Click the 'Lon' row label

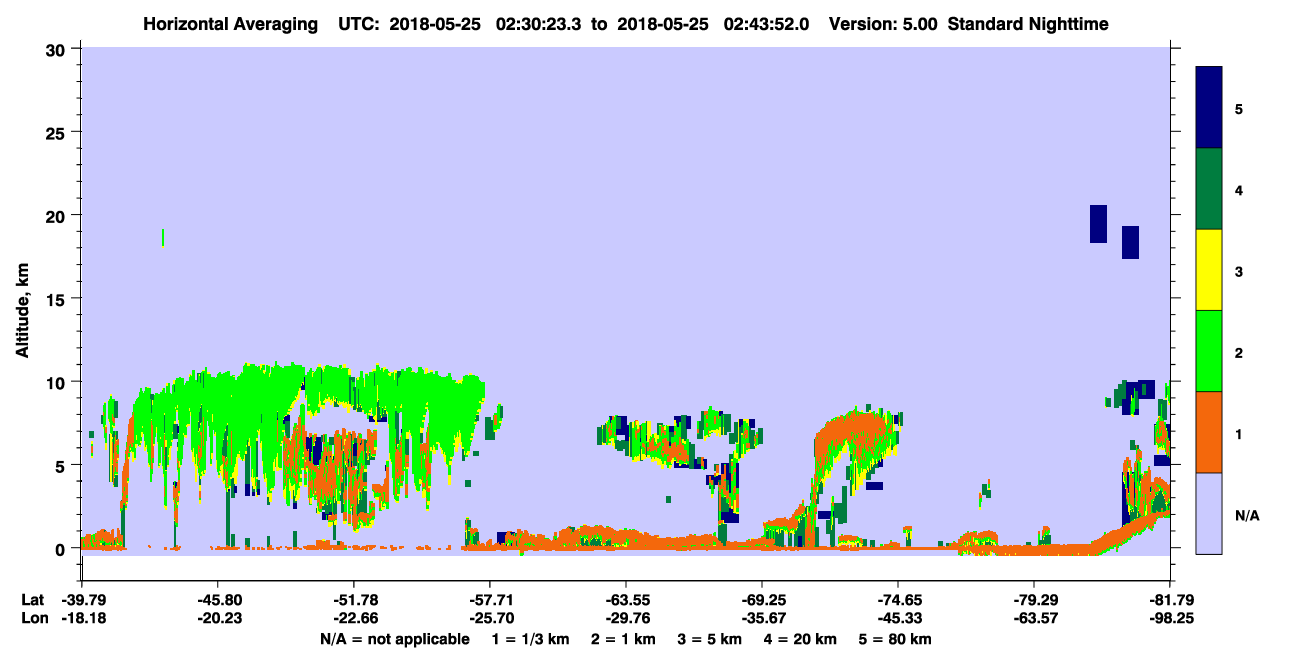(33, 619)
